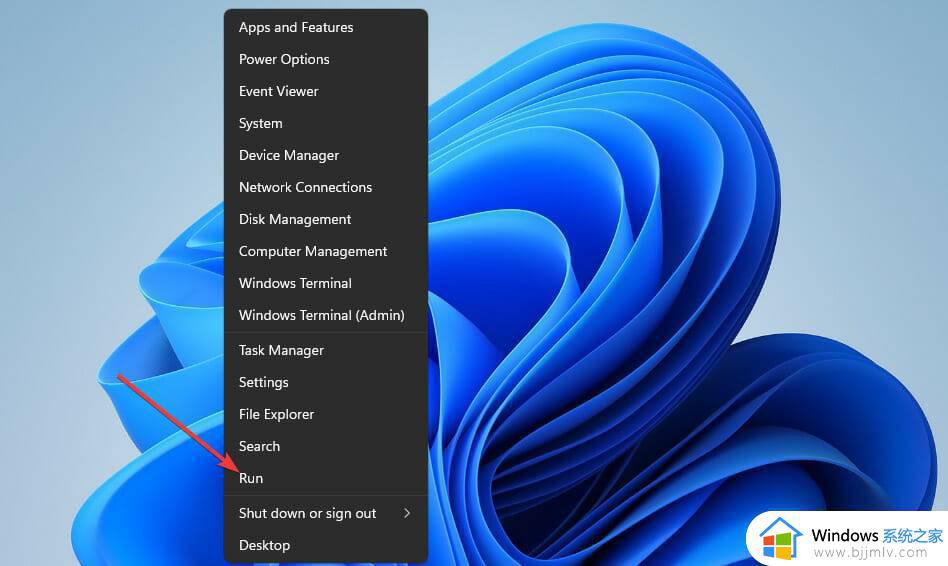Choose the System menu entry
Screen dimensions: 948x566
tap(326, 123)
